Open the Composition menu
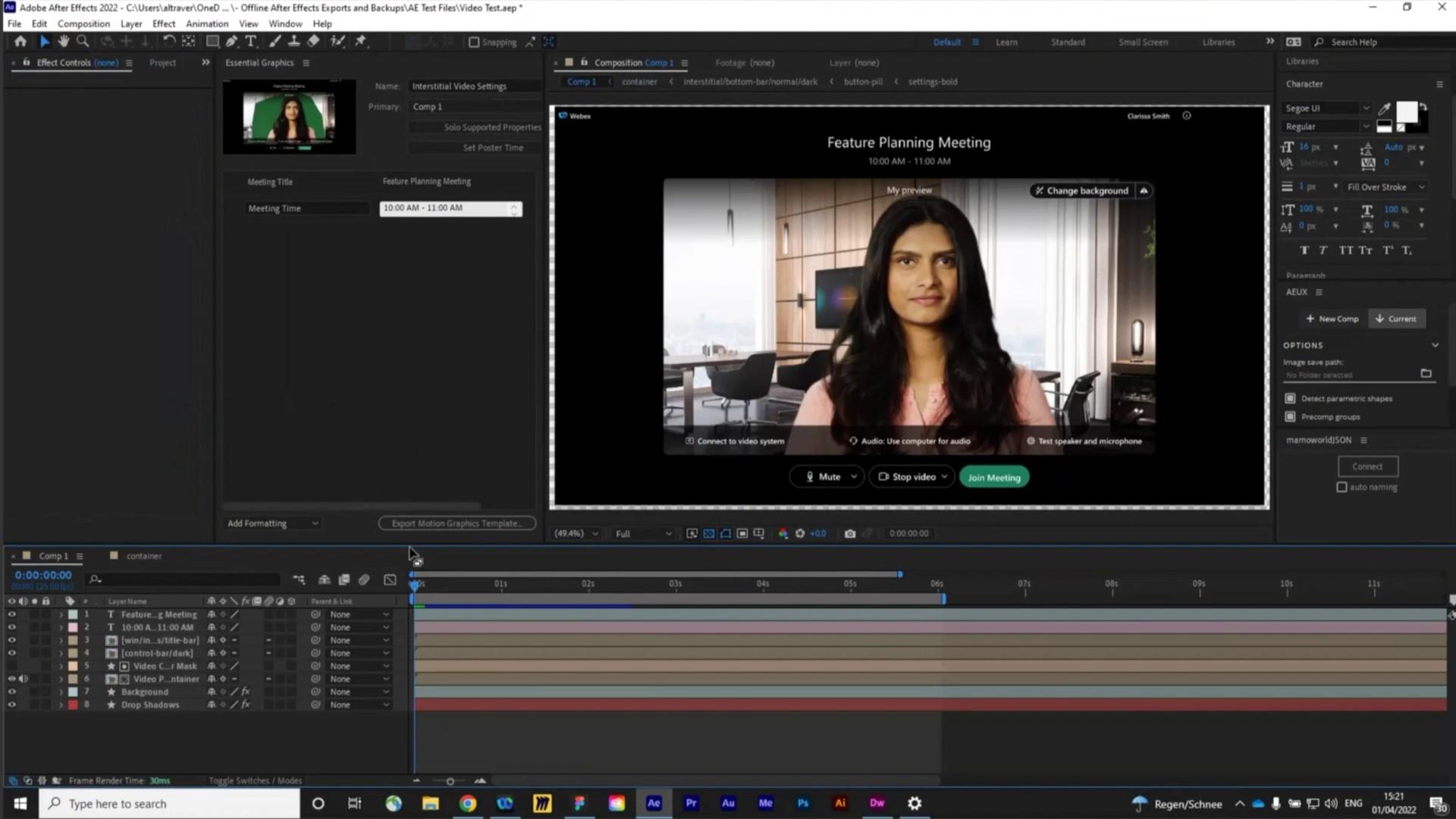1456x819 pixels. click(x=83, y=24)
